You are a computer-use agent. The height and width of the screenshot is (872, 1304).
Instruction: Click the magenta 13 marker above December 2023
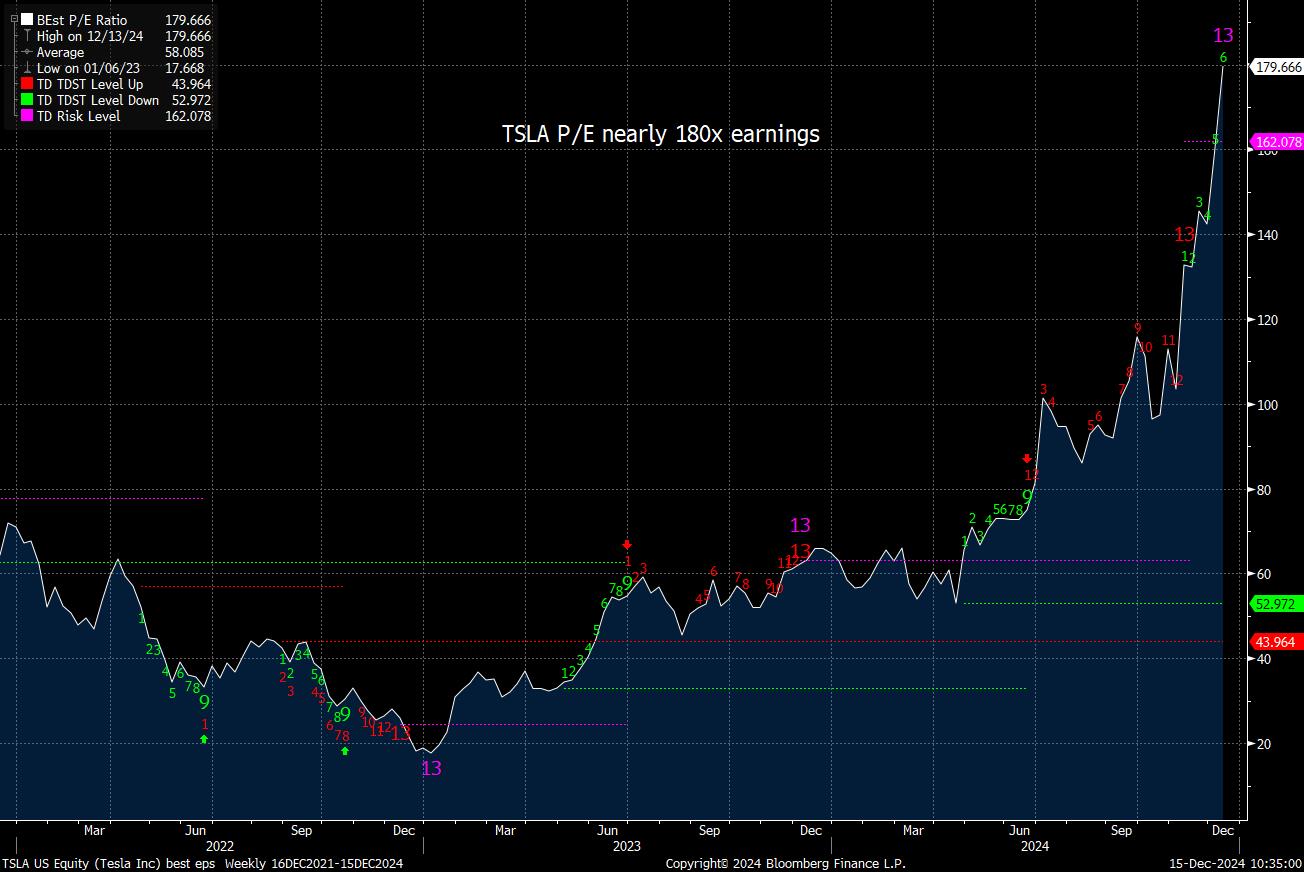point(800,525)
